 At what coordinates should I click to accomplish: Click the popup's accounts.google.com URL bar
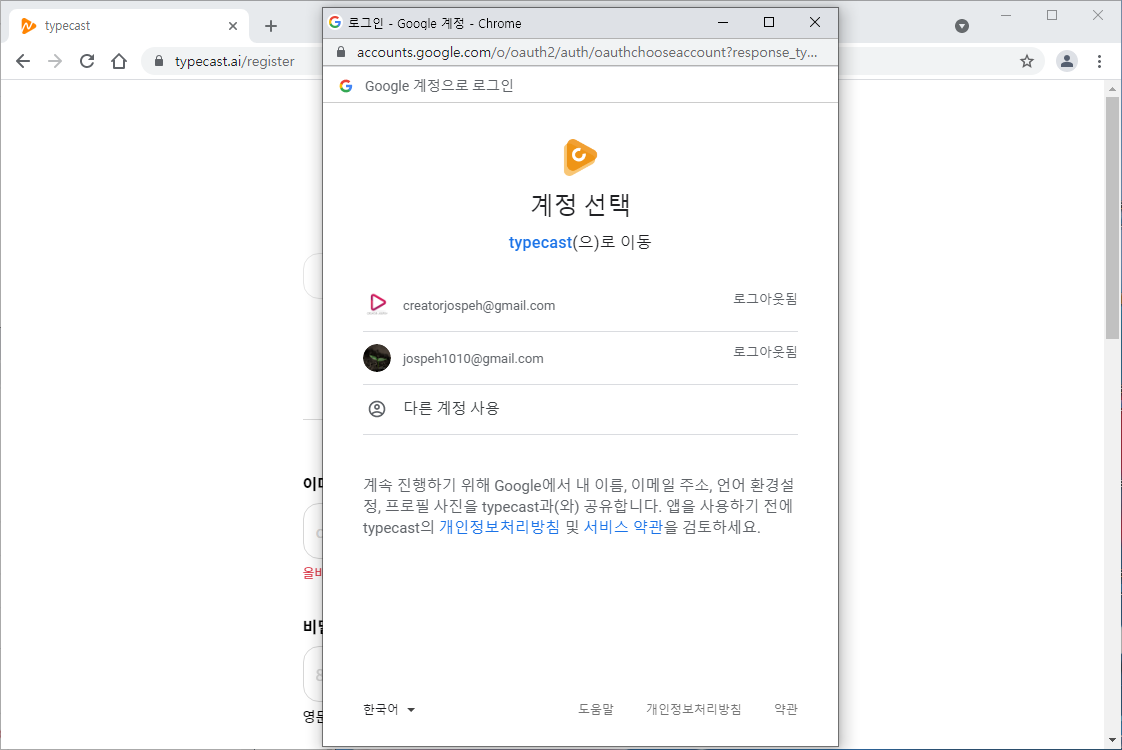click(587, 52)
